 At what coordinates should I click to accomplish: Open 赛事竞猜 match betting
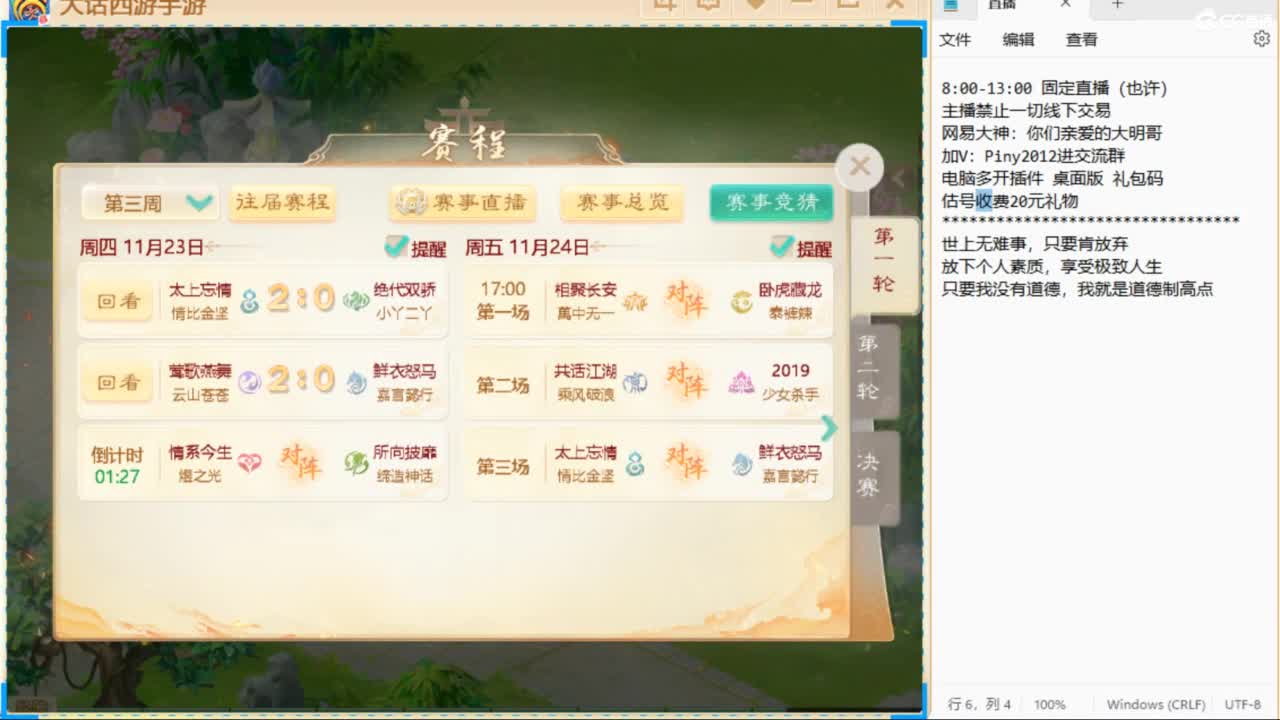(x=771, y=203)
